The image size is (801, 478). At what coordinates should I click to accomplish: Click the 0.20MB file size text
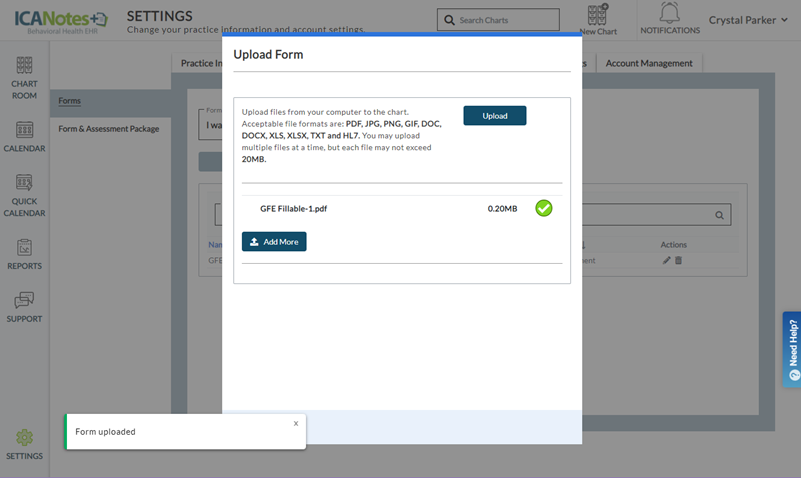coord(502,208)
